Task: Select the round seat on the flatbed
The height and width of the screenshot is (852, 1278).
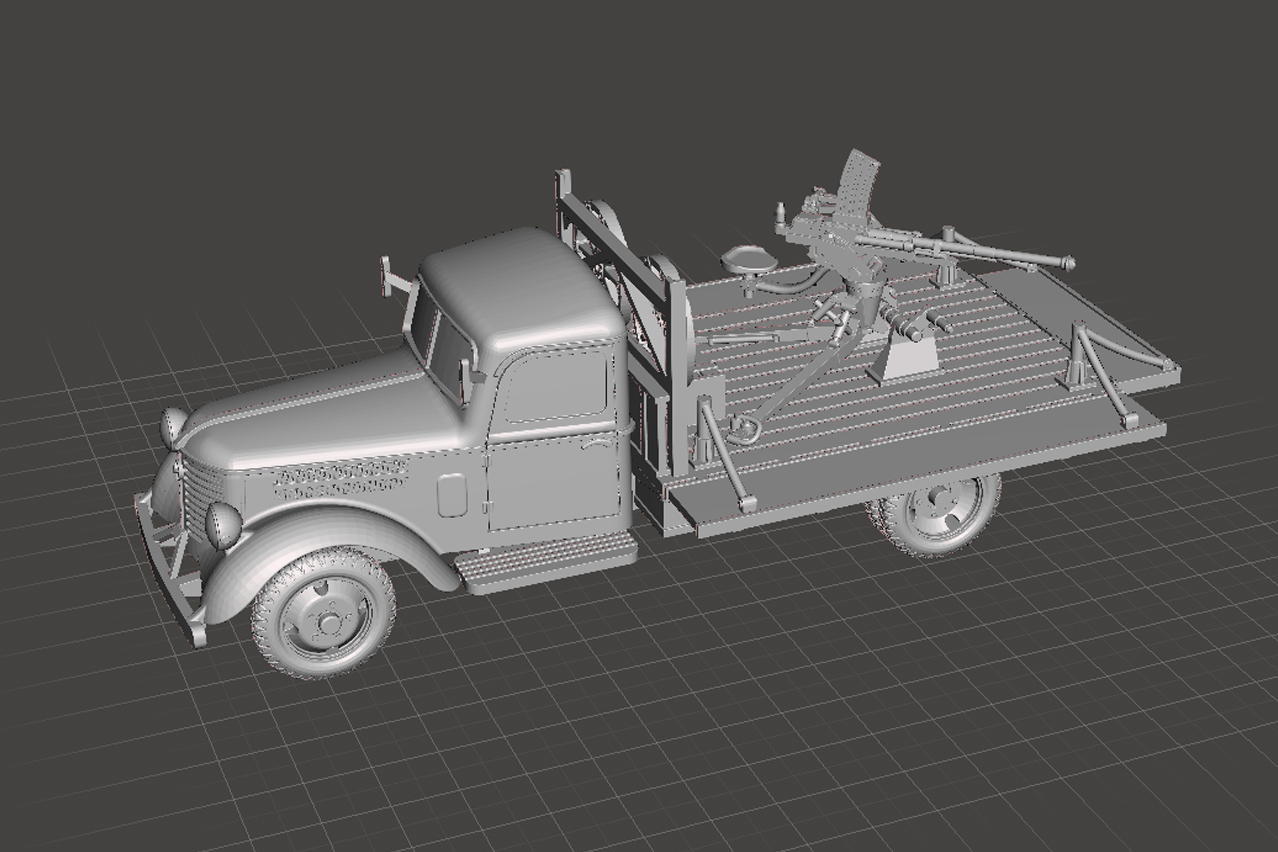Action: (x=748, y=261)
